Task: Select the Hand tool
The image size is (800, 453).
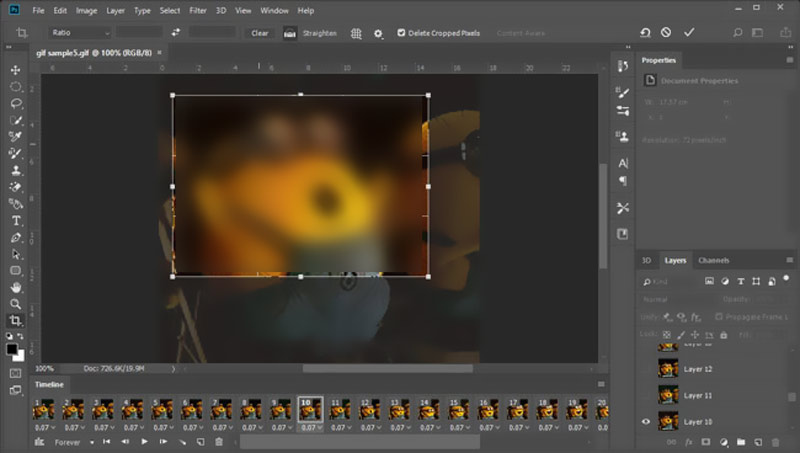Action: click(x=15, y=287)
